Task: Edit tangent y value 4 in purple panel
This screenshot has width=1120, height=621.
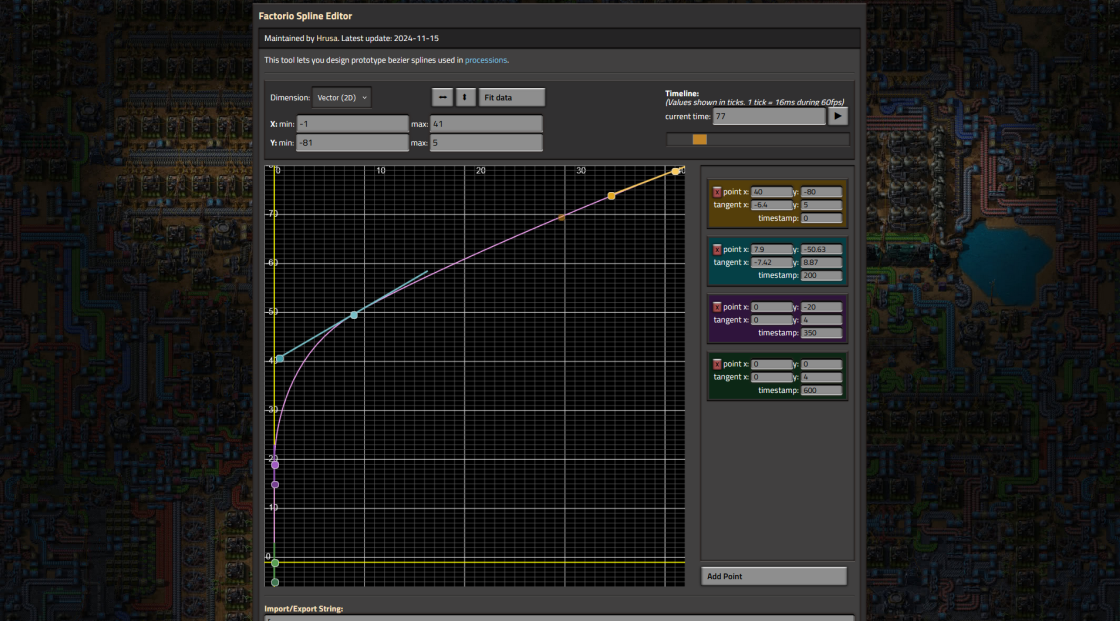Action: pyautogui.click(x=821, y=320)
